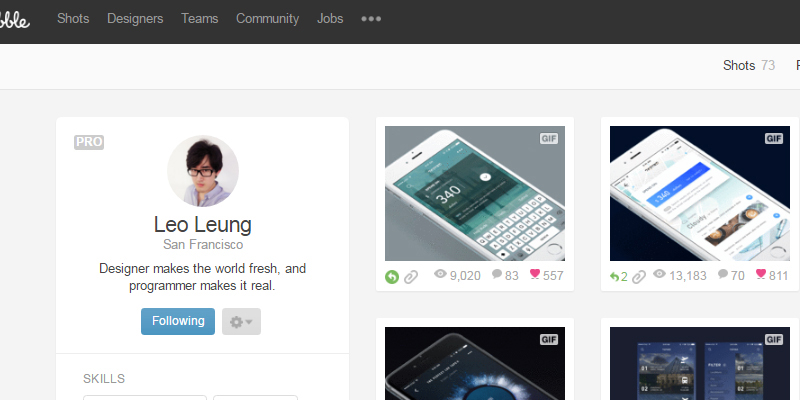Open the Jobs link in header
This screenshot has height=400, width=800.
pyautogui.click(x=330, y=19)
